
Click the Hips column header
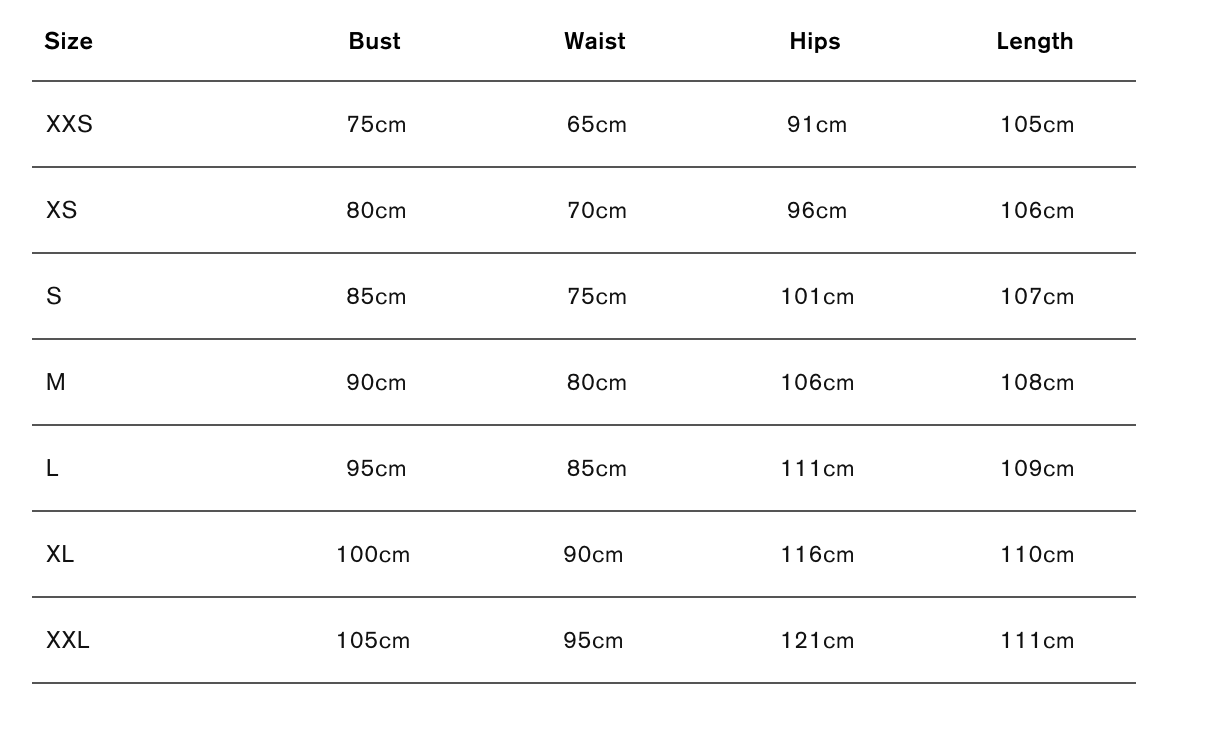[x=815, y=41]
